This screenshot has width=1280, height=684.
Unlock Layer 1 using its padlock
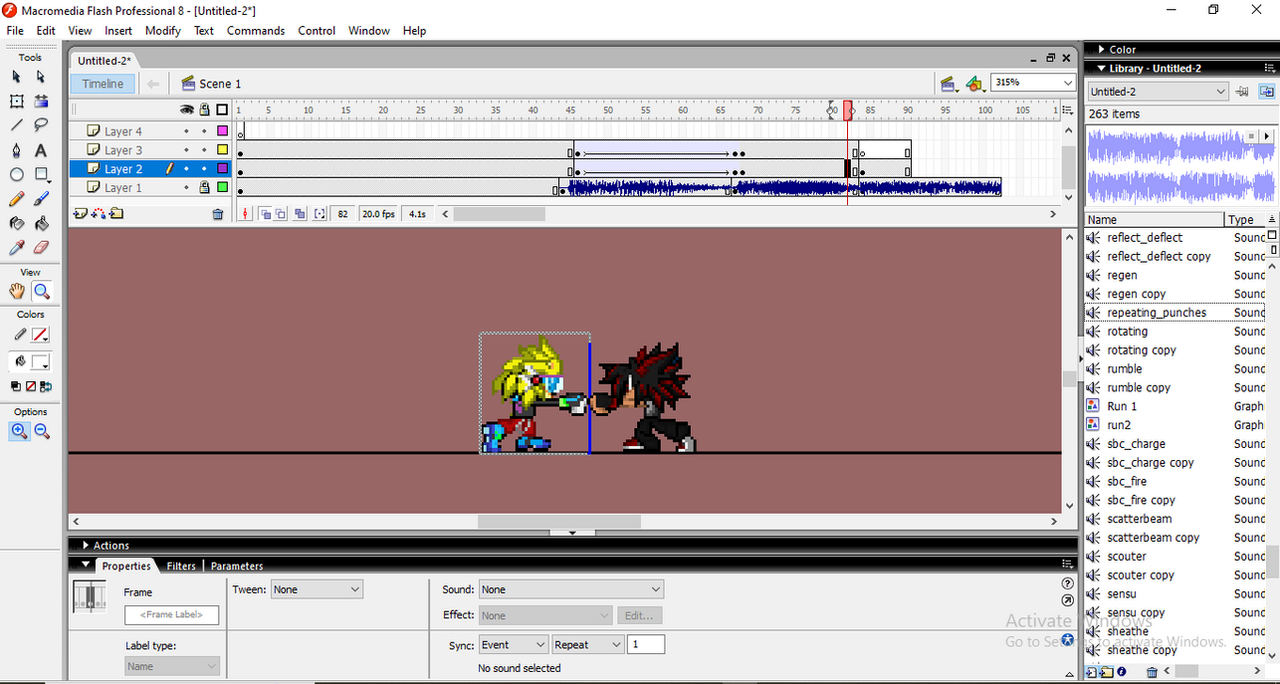(204, 187)
